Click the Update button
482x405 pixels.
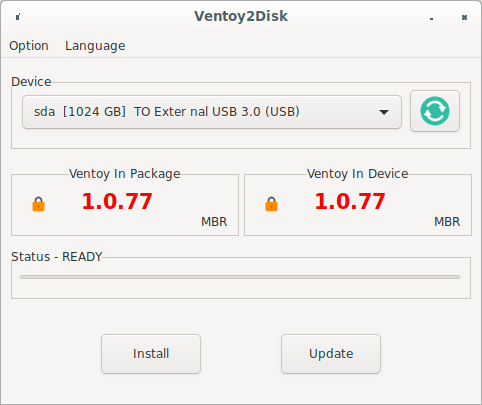coord(331,354)
